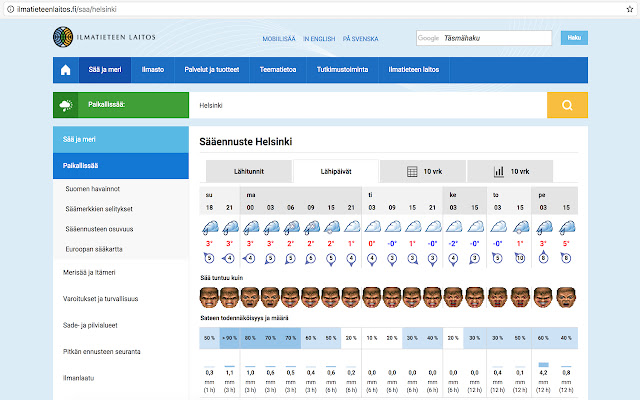Click the 4,2 mm precipitation value
Screen dimensions: 640x400
pos(543,373)
